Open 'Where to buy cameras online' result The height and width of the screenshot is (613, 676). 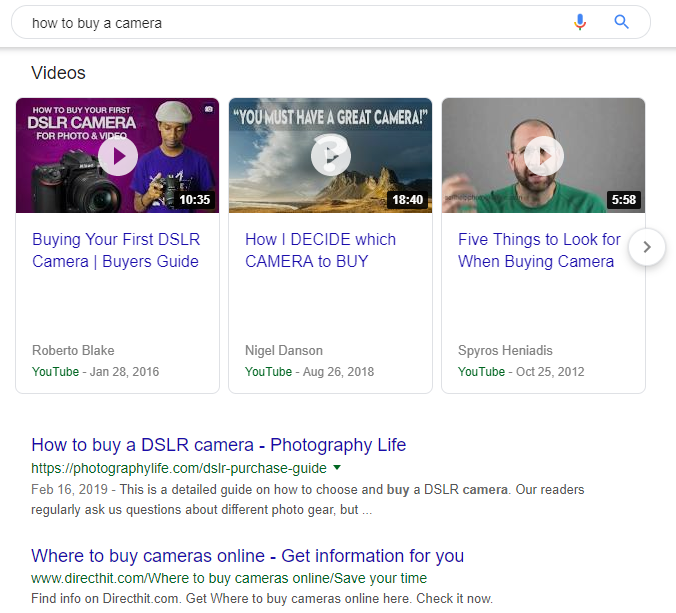pos(247,556)
